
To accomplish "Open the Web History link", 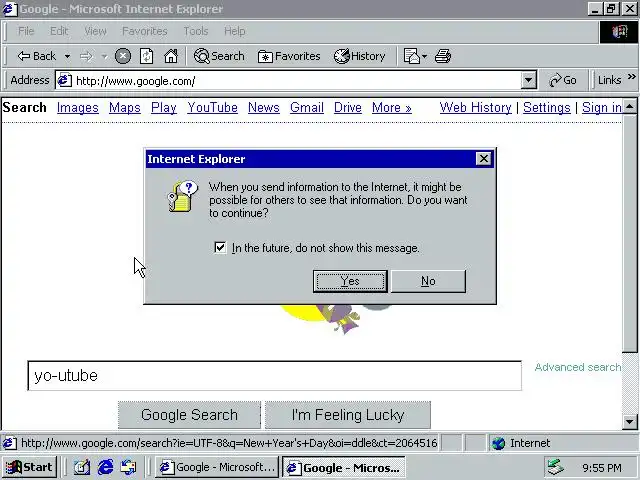I will click(x=476, y=107).
